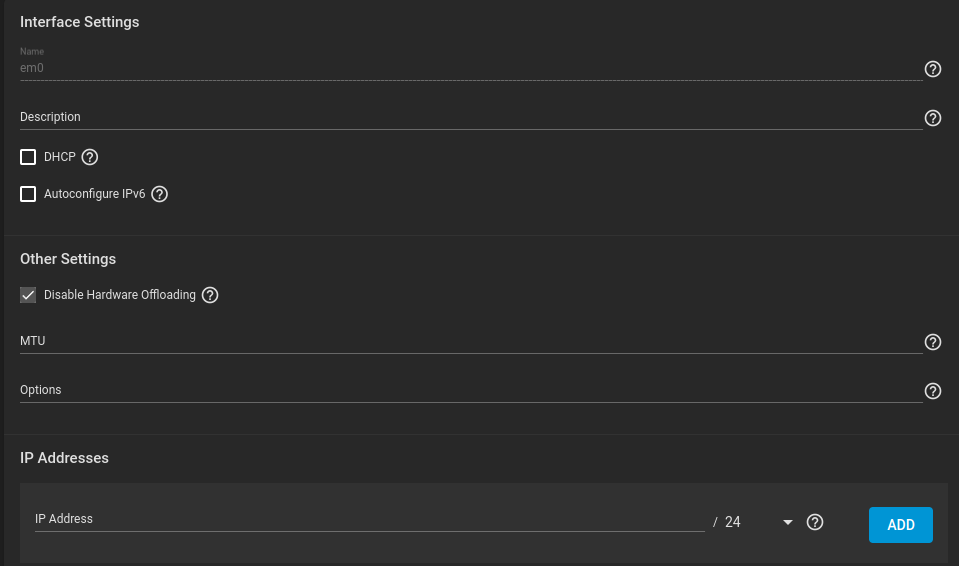
Task: Tick the Autoconfigure IPv6 checkbox
Action: pos(28,194)
